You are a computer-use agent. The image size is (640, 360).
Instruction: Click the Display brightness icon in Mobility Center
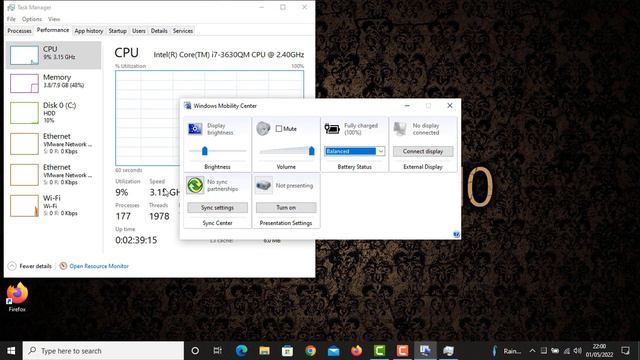coord(195,129)
